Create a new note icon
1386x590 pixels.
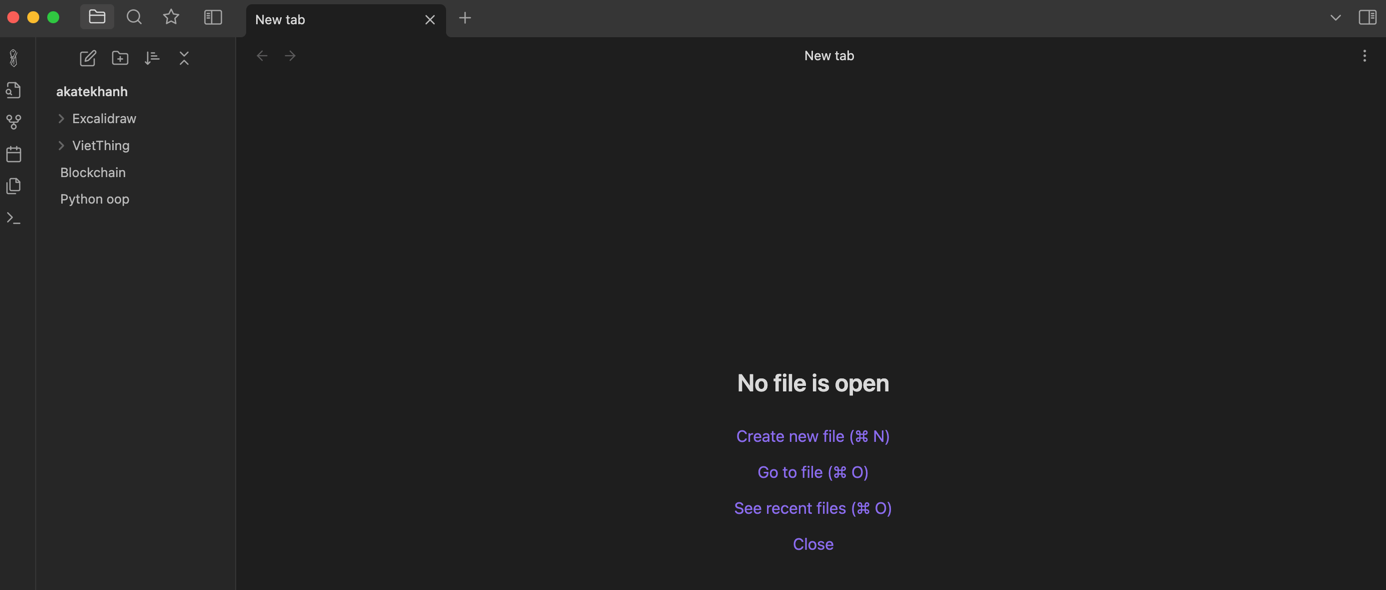pyautogui.click(x=88, y=58)
